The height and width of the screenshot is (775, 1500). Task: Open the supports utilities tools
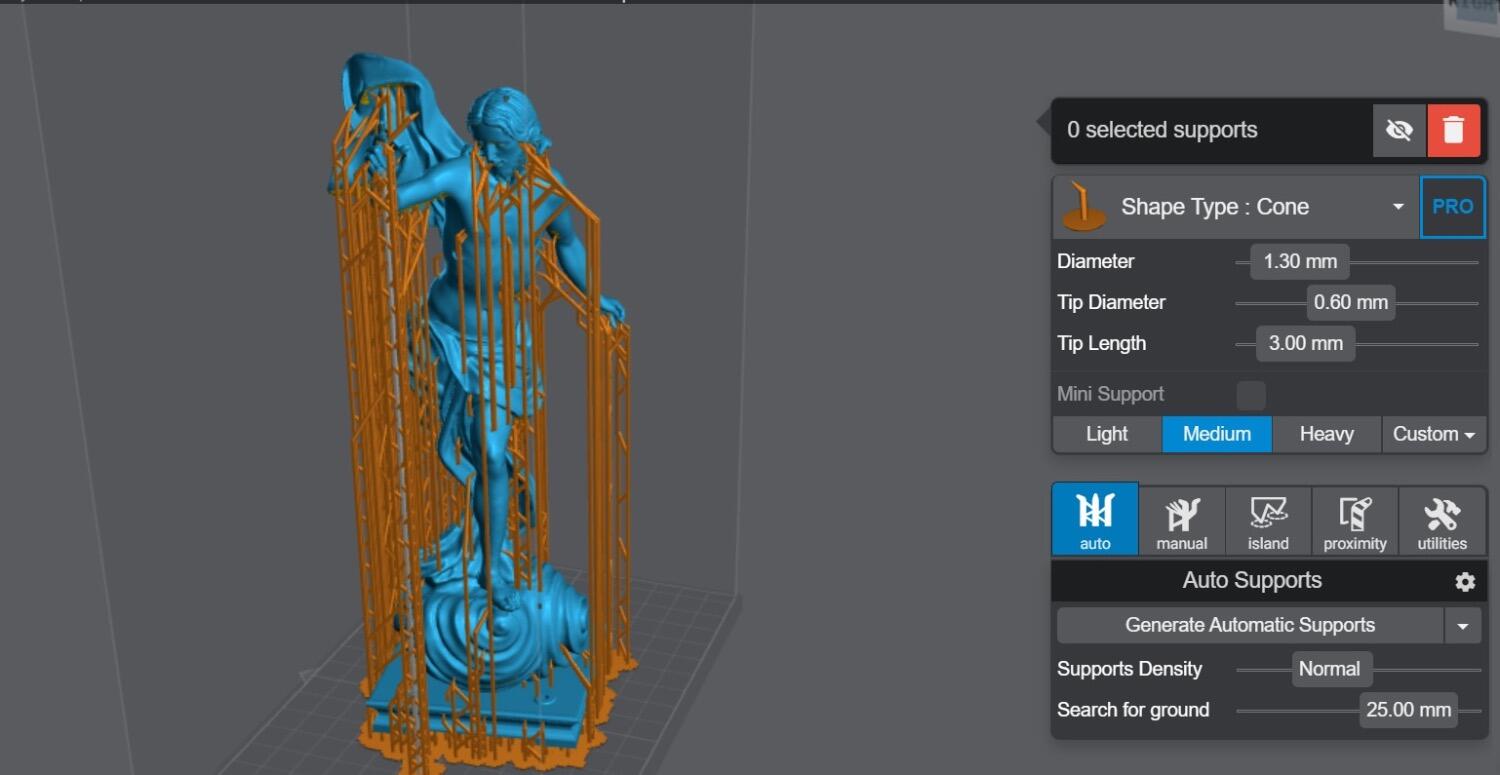(1441, 519)
